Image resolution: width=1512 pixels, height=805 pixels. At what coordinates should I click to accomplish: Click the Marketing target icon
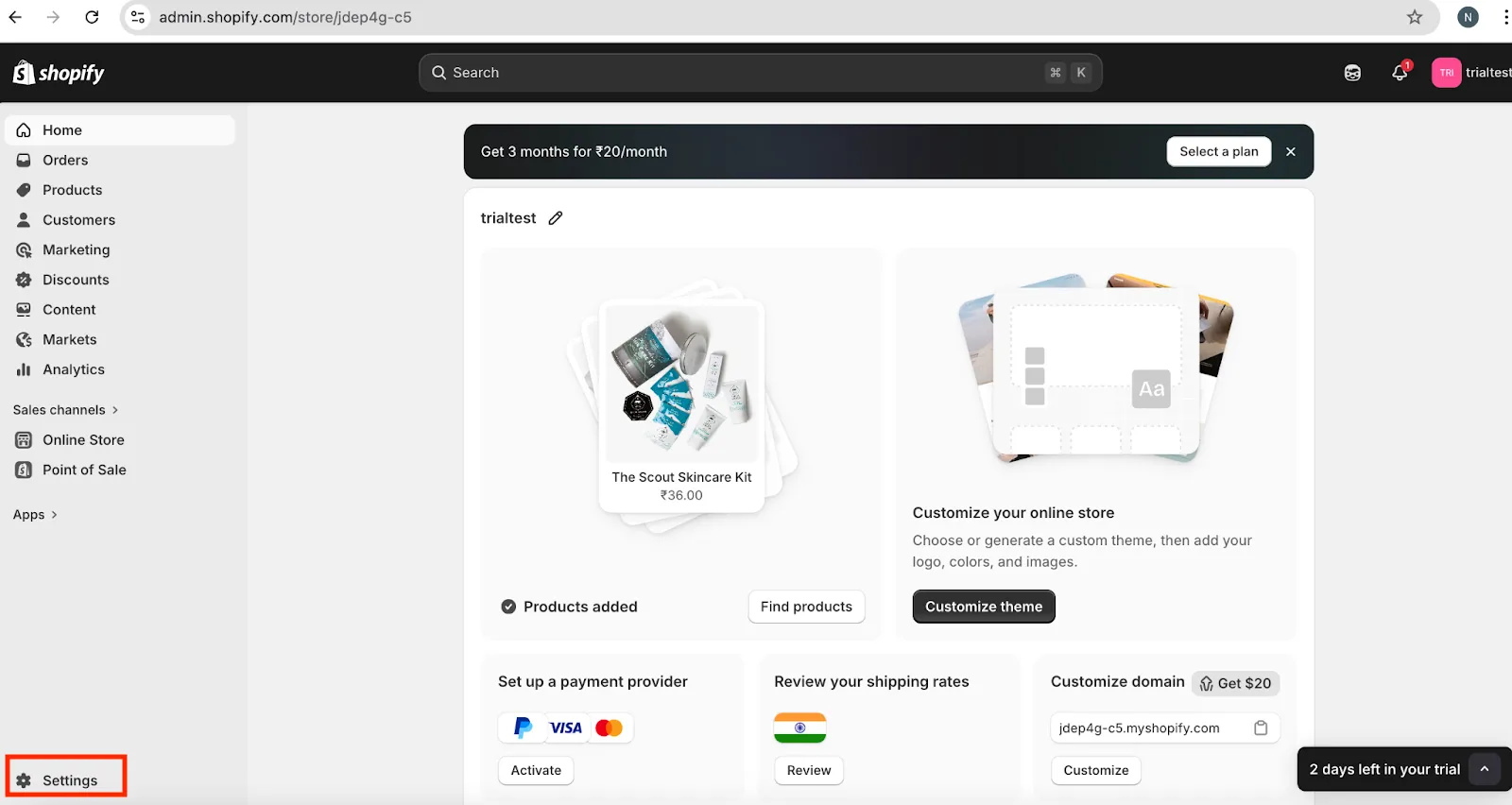tap(24, 250)
